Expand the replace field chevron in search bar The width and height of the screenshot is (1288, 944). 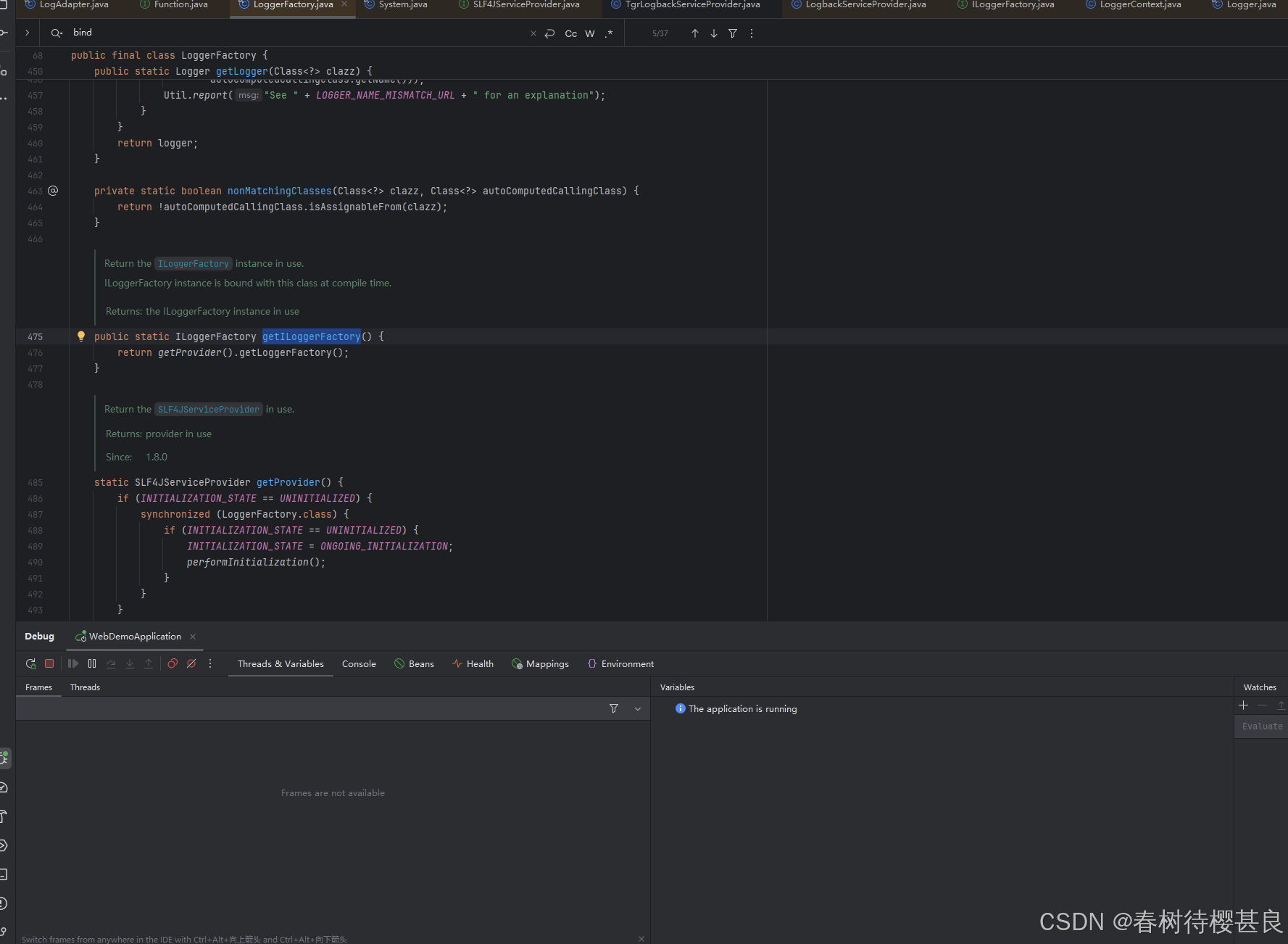[x=27, y=33]
